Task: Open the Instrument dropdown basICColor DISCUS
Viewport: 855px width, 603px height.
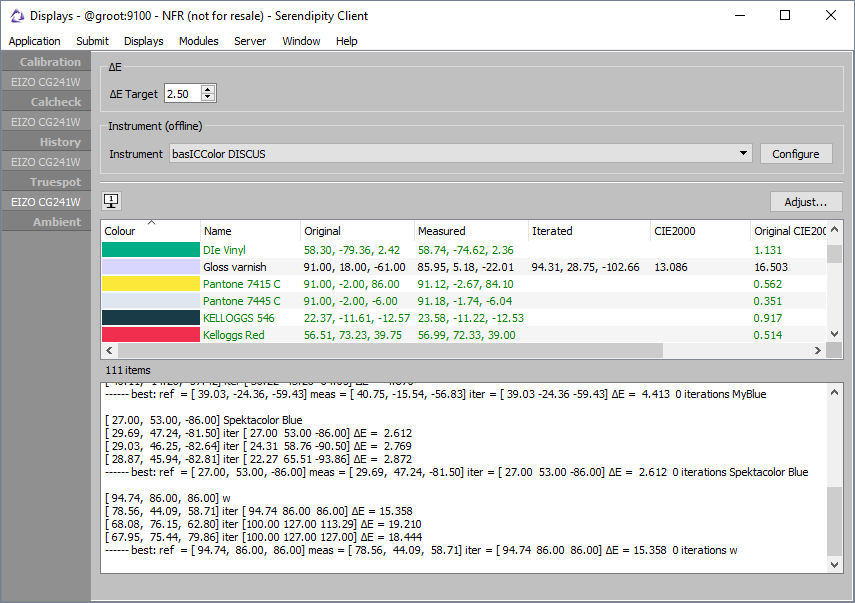Action: (461, 154)
